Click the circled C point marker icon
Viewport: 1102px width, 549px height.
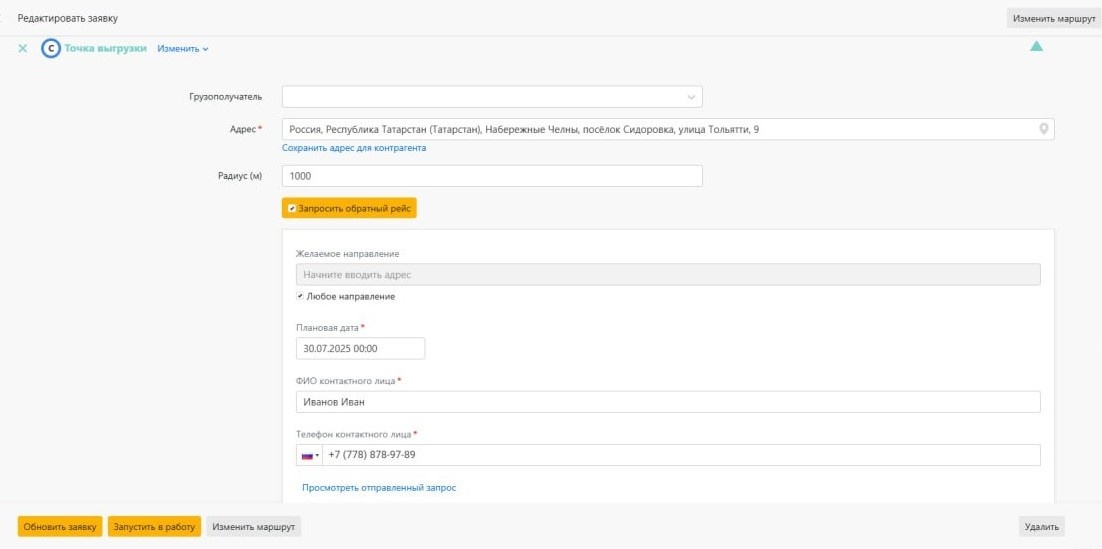[x=50, y=48]
